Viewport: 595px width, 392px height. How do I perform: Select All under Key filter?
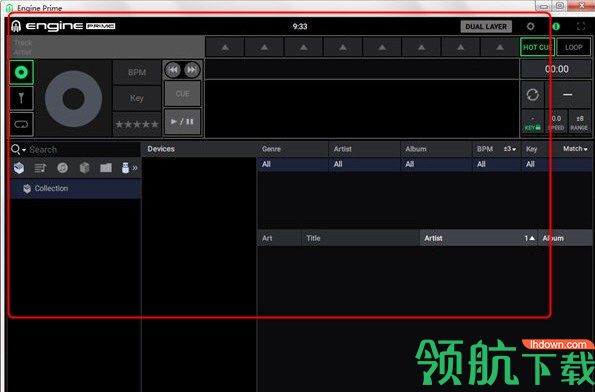557,164
